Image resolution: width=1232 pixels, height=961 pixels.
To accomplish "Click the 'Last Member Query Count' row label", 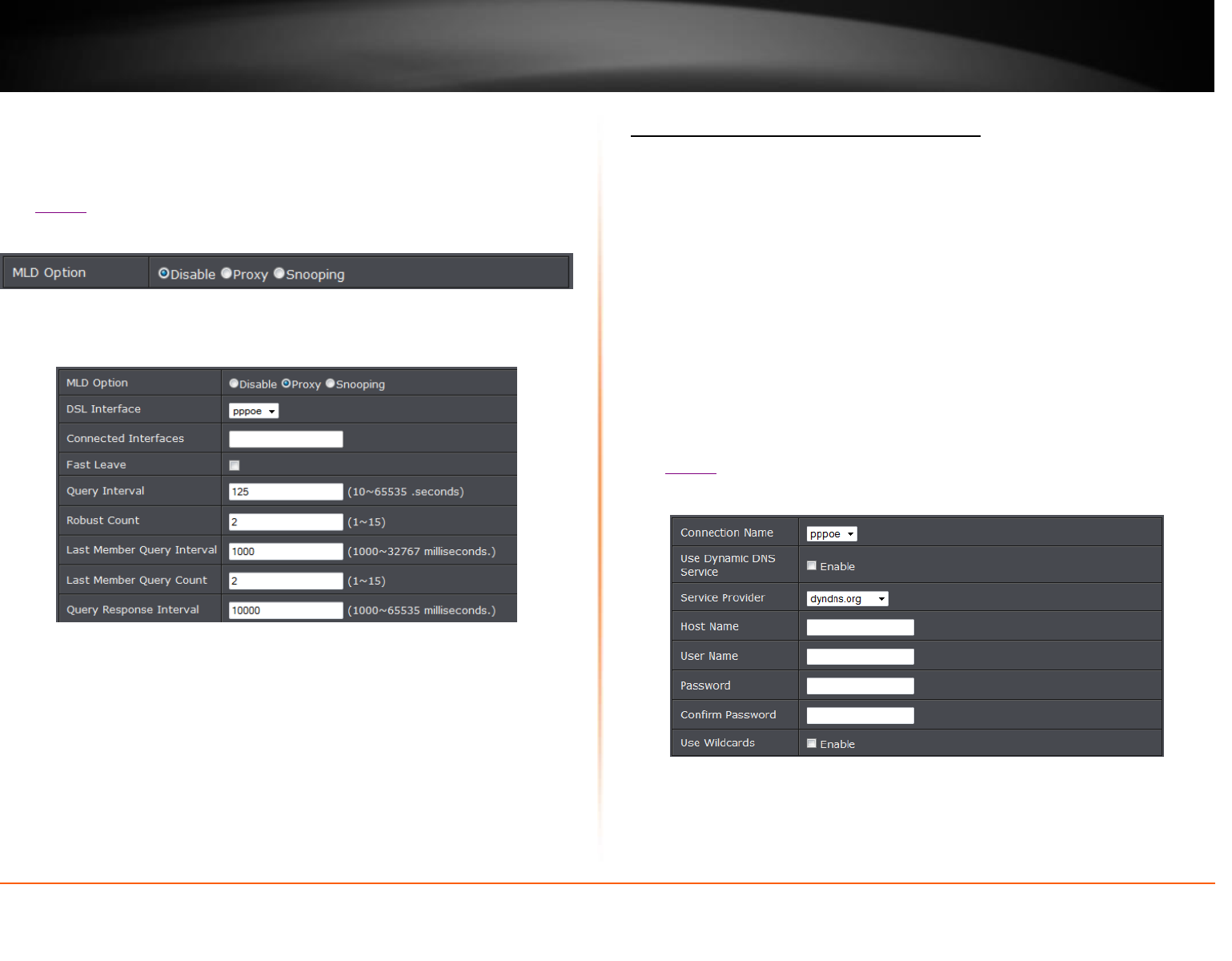I will pyautogui.click(x=137, y=580).
